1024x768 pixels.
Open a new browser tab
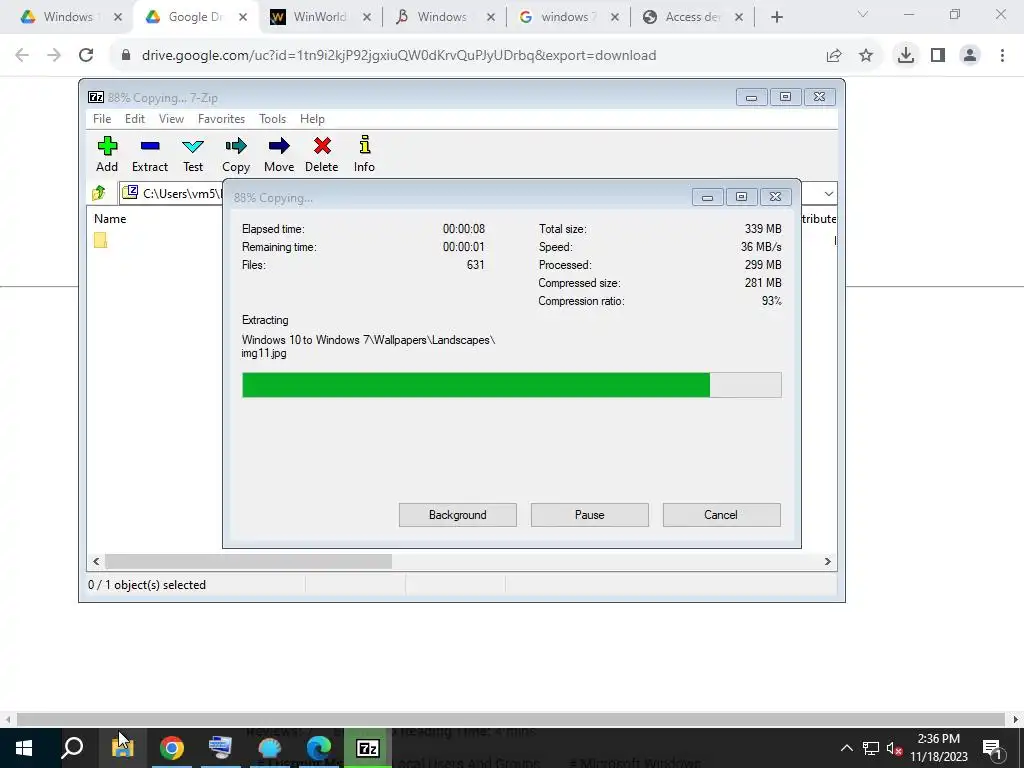coord(776,18)
